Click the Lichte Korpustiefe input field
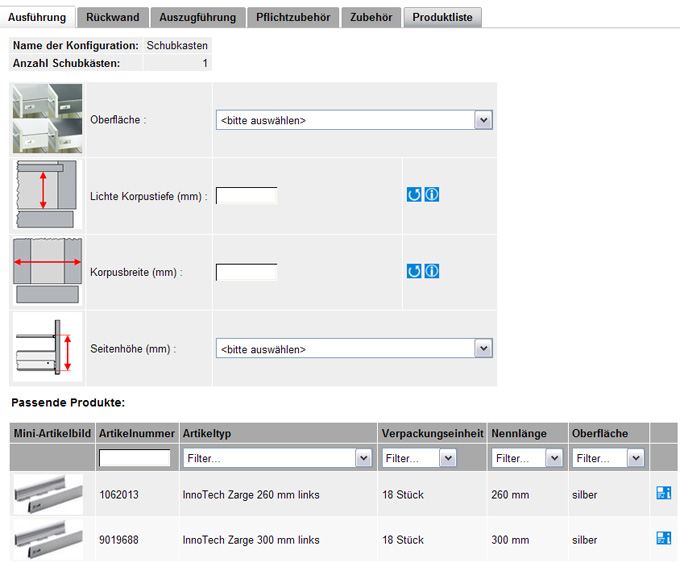This screenshot has height=563, width=680. click(x=246, y=195)
